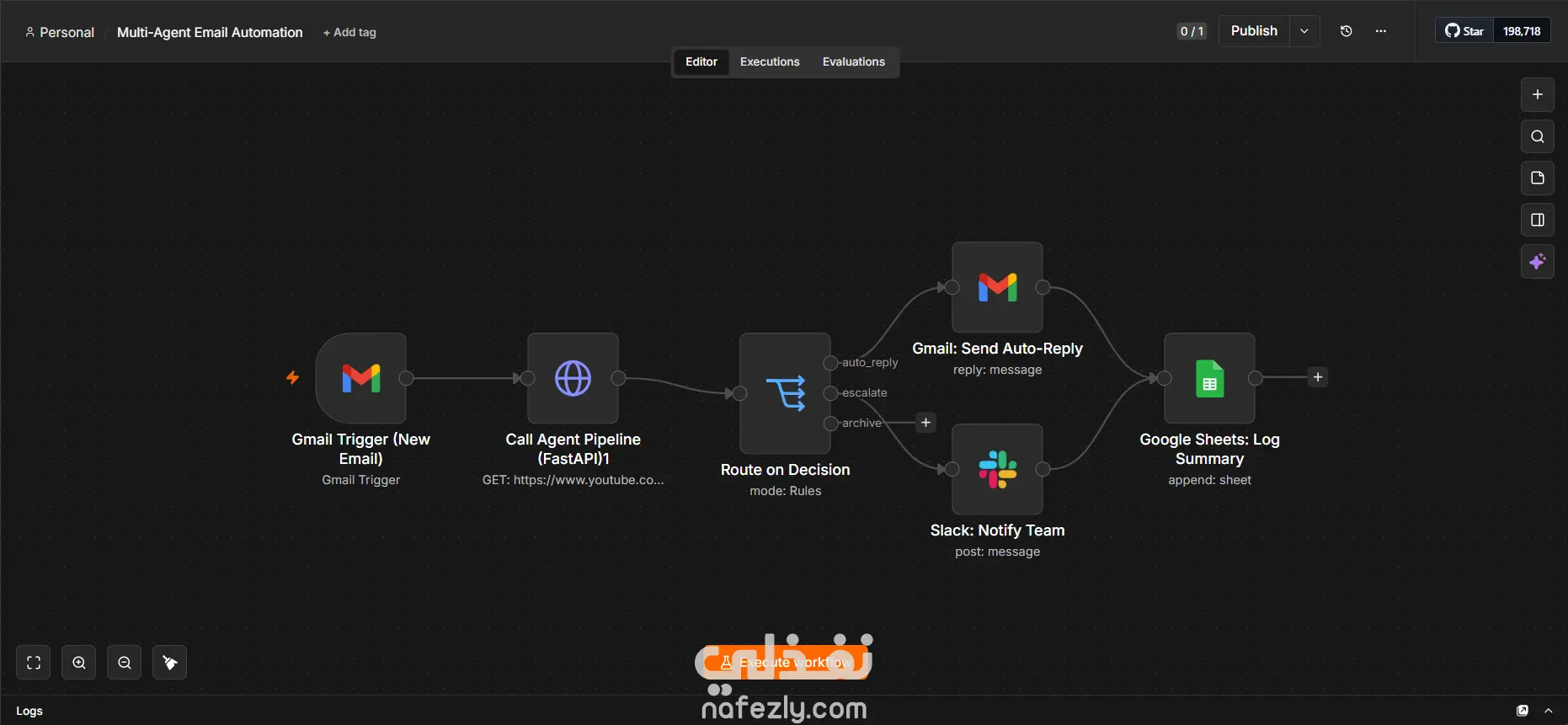Click the orange trigger lightning bolt icon
The image size is (1568, 725).
coord(292,377)
